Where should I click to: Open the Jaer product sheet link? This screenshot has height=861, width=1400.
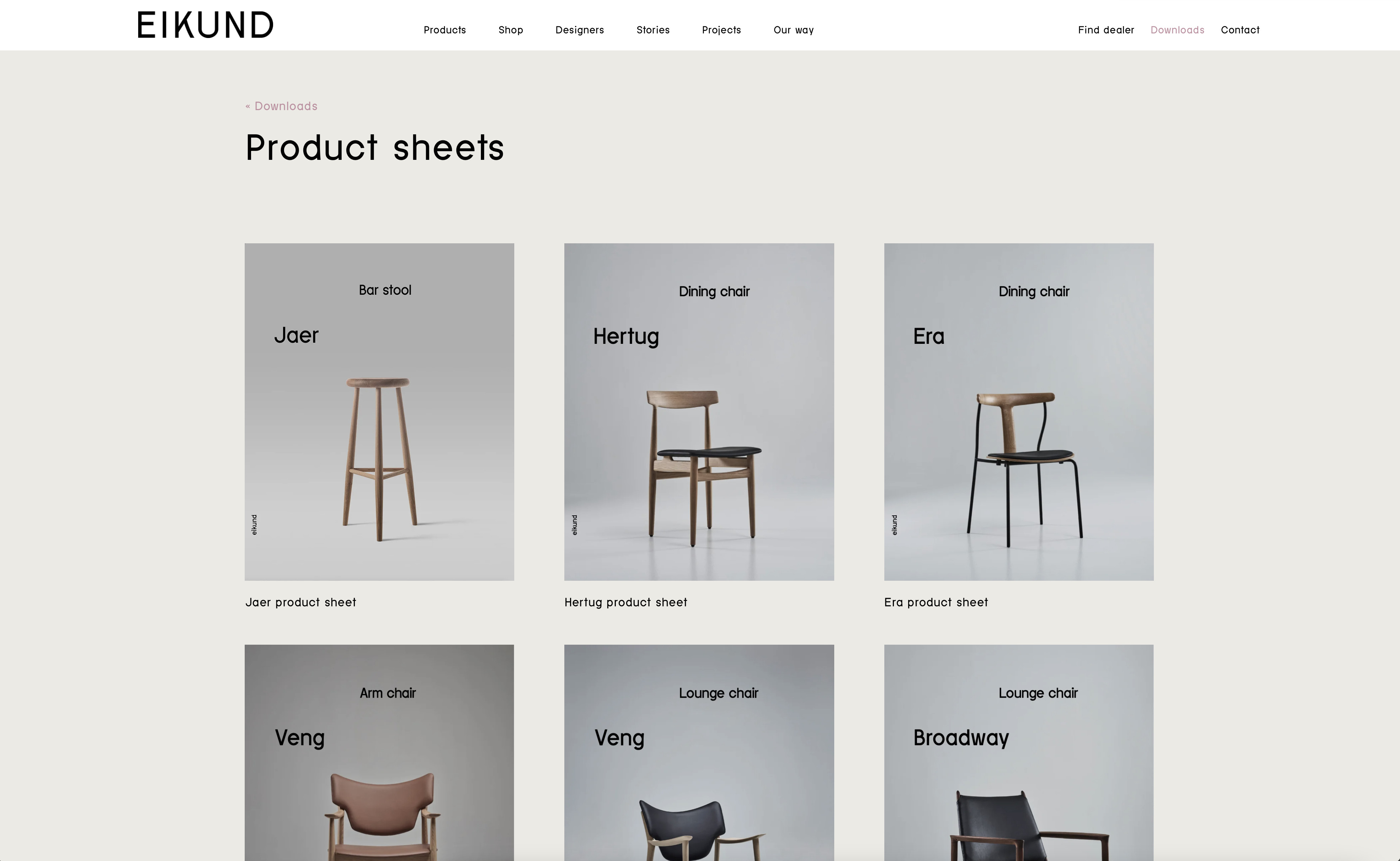[300, 602]
